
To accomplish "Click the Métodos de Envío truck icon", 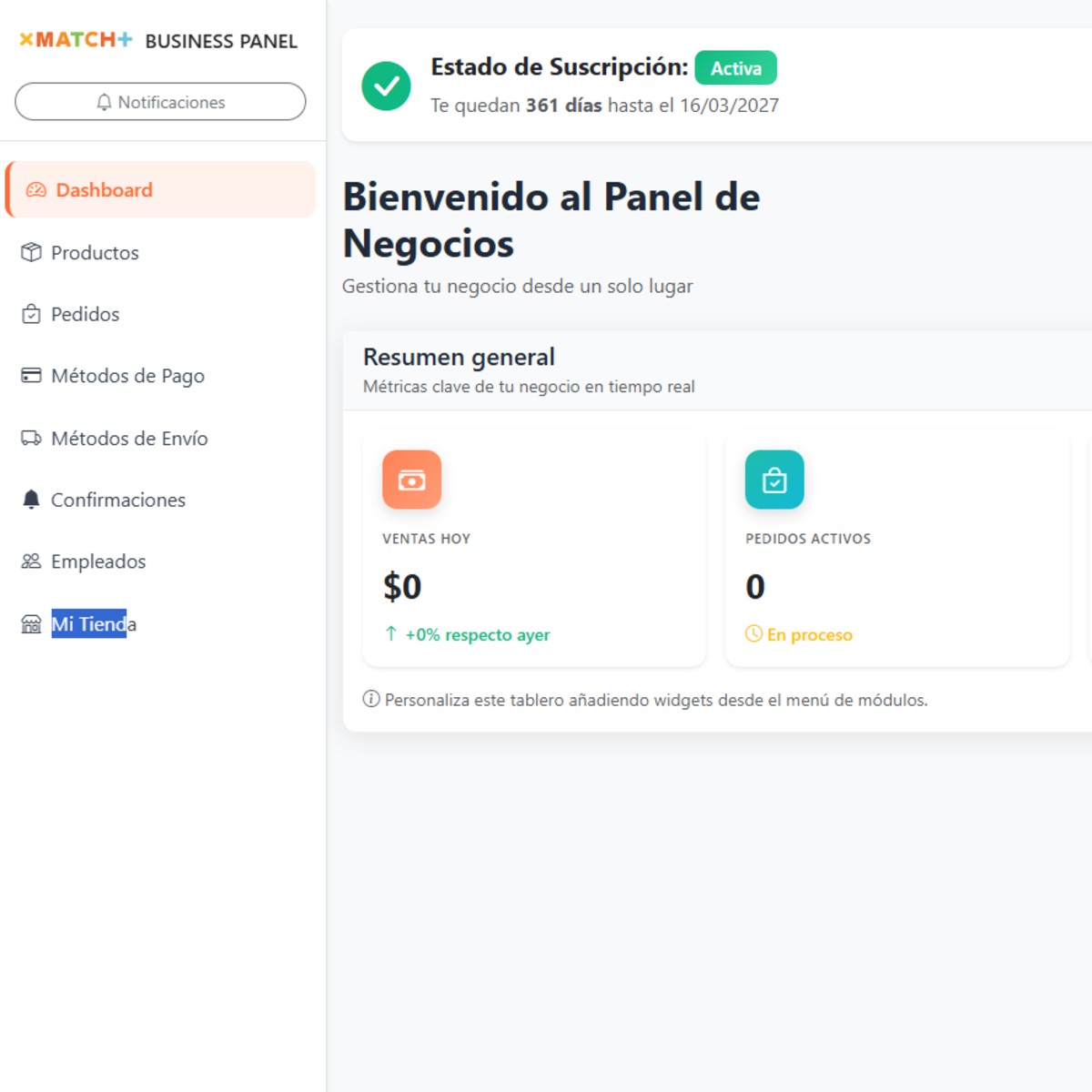I will pyautogui.click(x=31, y=438).
